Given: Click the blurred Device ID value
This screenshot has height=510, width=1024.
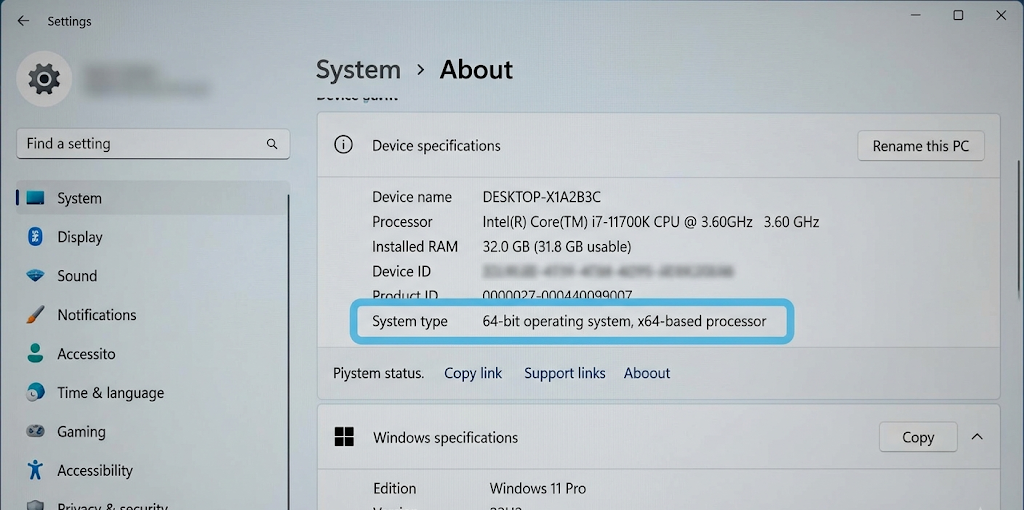Looking at the screenshot, I should tap(608, 271).
